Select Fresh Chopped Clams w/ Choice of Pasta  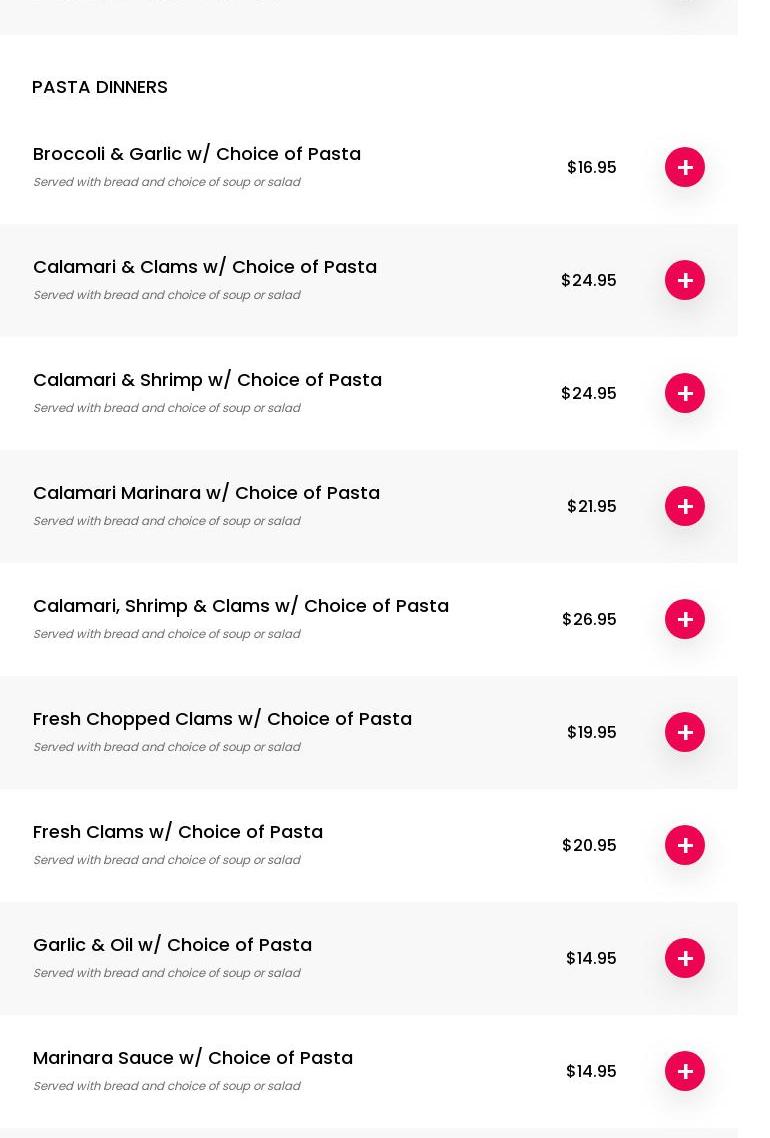222,719
